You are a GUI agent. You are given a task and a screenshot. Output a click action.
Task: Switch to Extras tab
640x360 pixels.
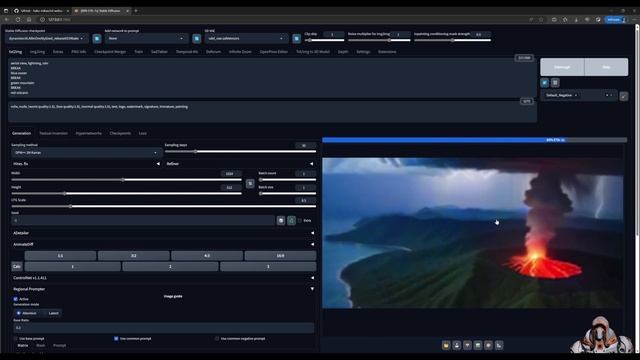pos(58,52)
